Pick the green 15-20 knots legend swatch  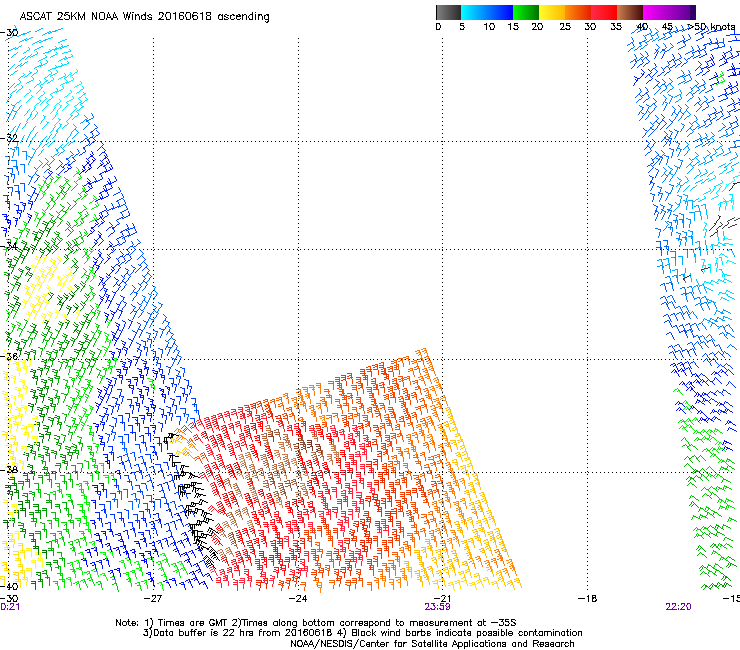(x=526, y=12)
